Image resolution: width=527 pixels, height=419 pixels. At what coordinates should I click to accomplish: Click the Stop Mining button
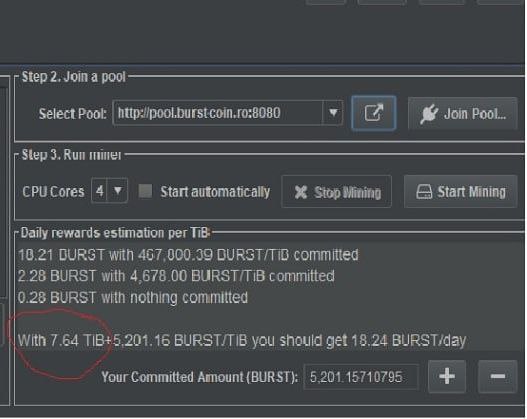[336, 192]
